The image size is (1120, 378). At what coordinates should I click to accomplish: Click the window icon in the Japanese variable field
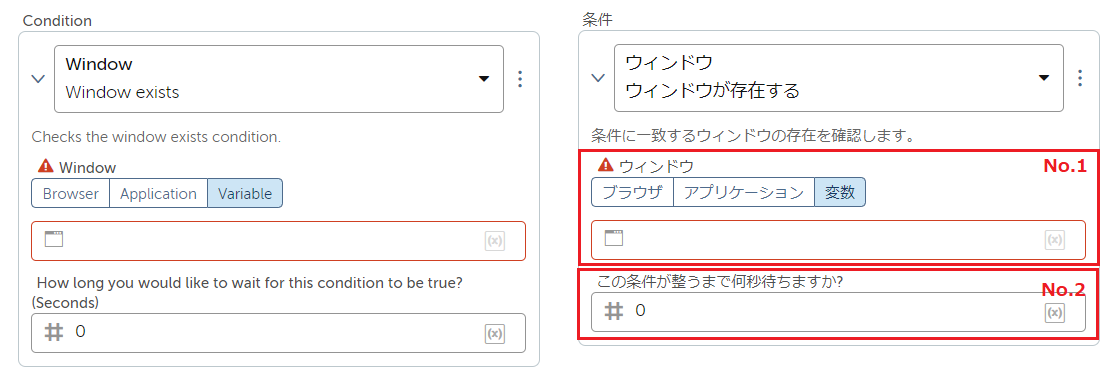point(614,238)
